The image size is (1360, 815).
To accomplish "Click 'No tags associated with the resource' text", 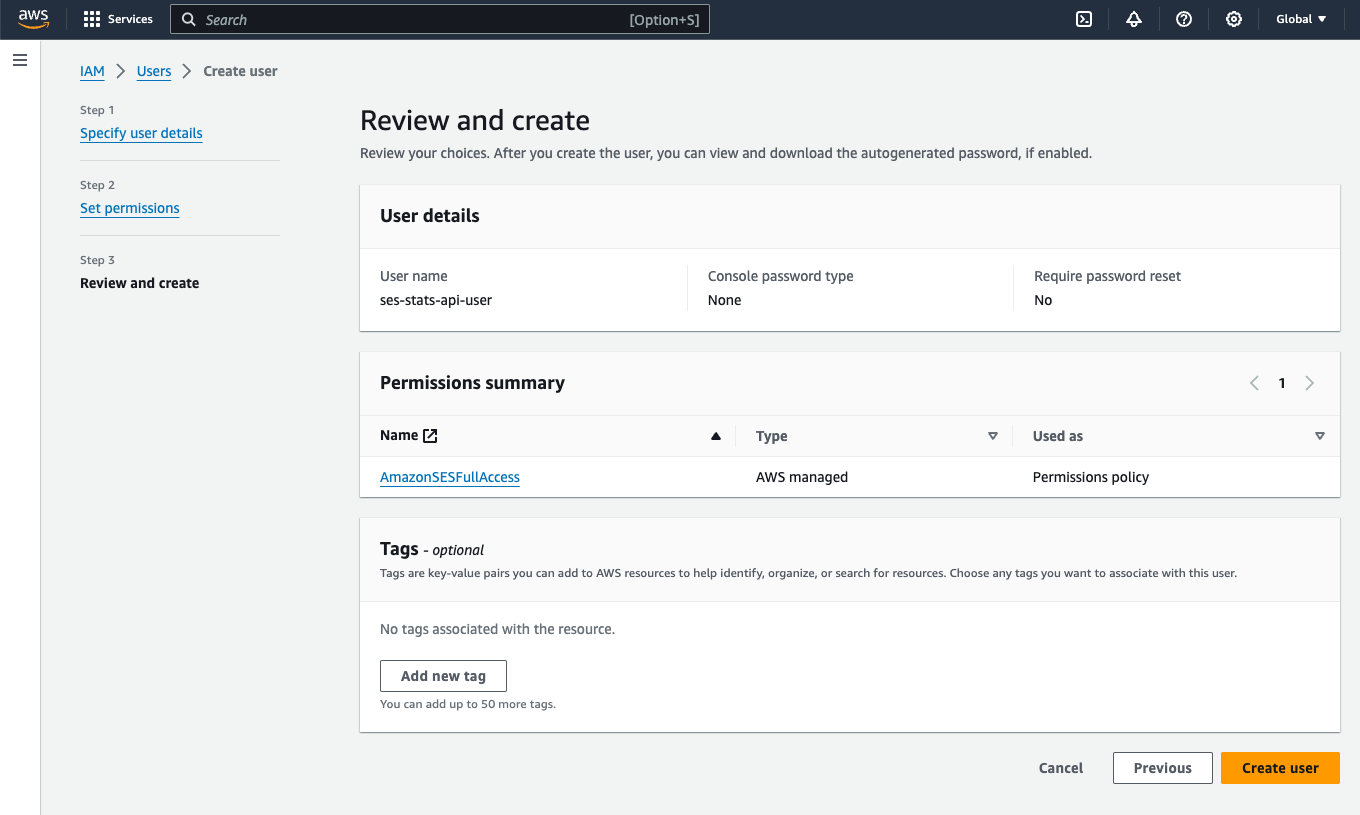I will [497, 629].
